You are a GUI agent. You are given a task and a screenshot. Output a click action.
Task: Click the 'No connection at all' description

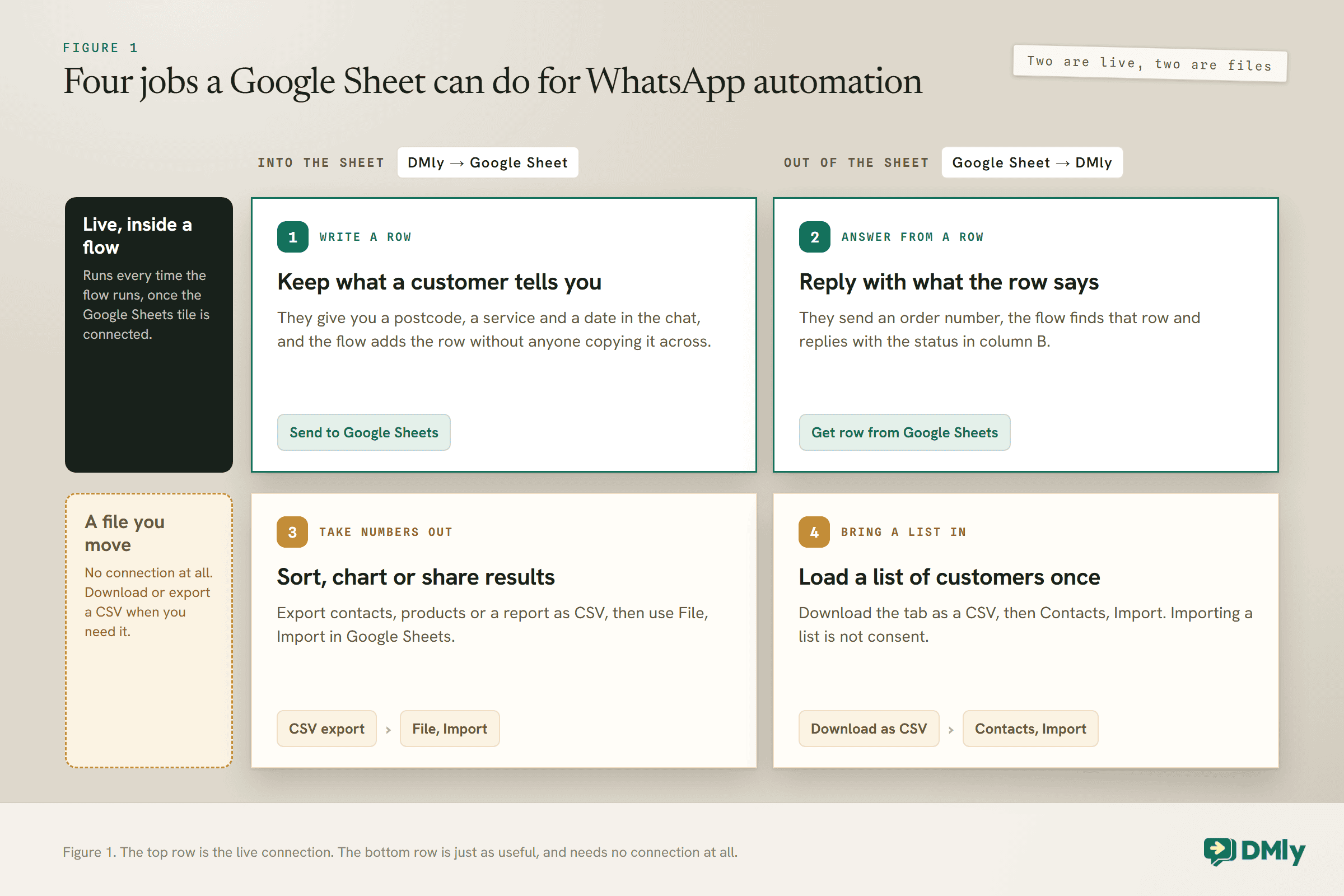point(148,603)
